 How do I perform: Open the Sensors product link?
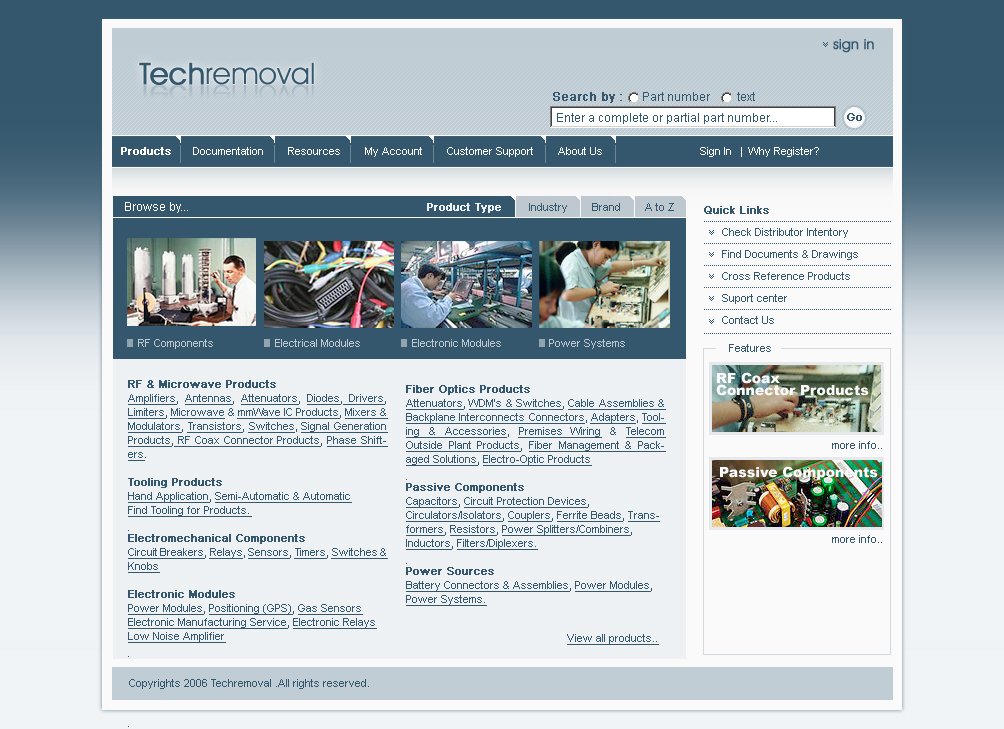pos(268,552)
